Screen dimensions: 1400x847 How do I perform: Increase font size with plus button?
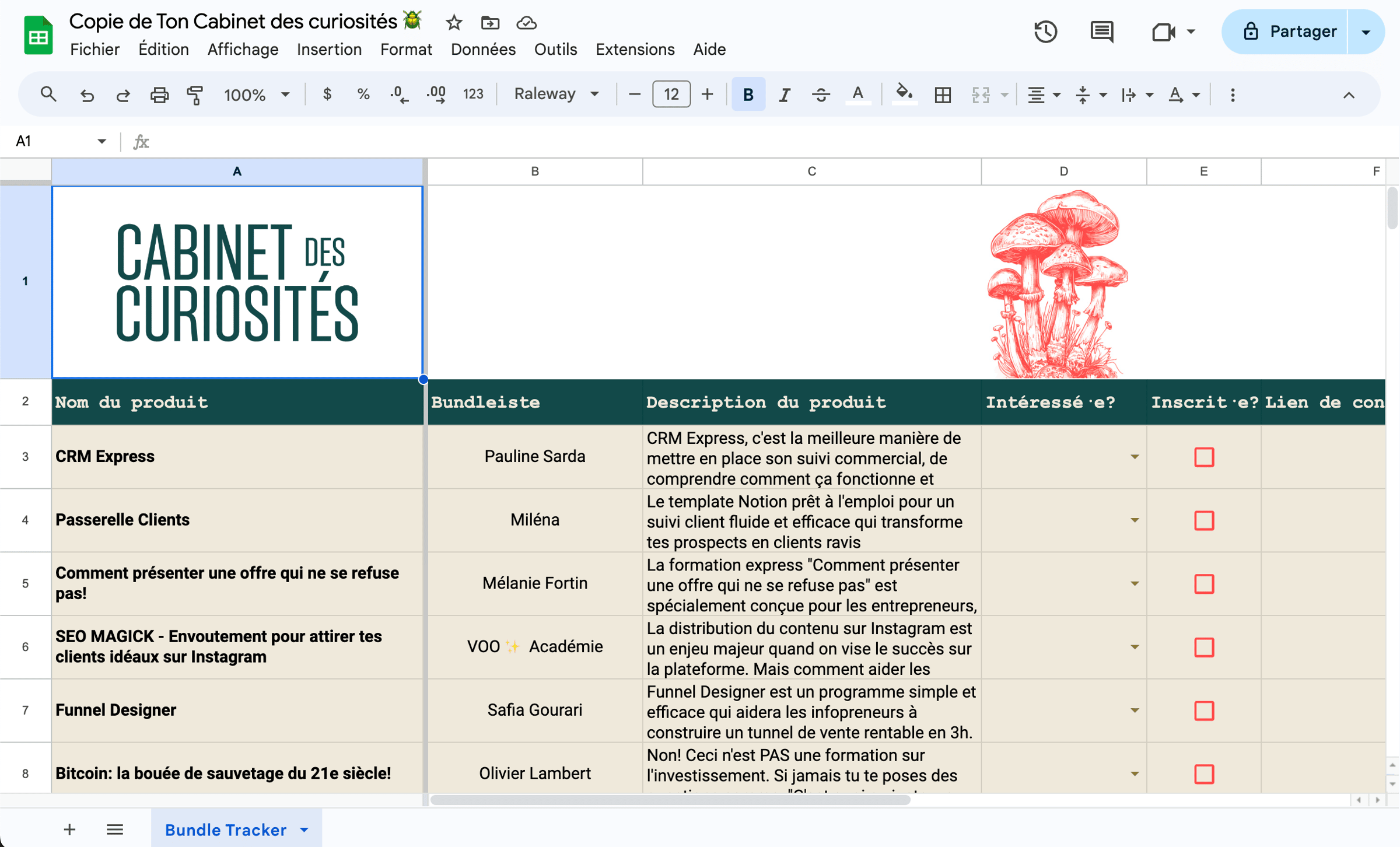pyautogui.click(x=707, y=94)
